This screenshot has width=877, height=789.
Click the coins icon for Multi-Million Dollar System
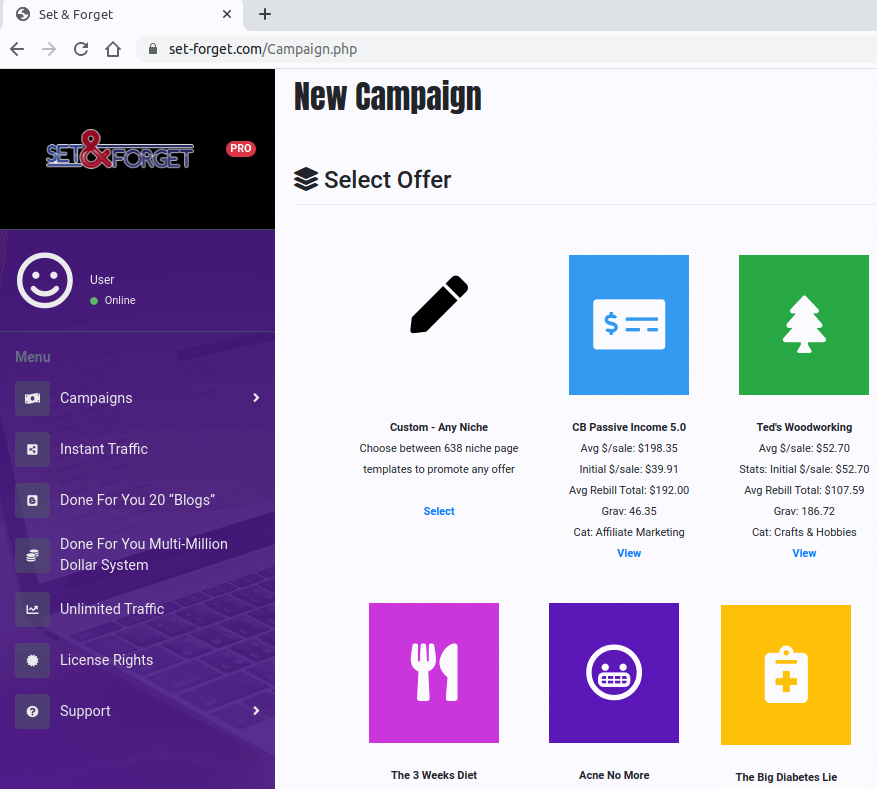[32, 555]
